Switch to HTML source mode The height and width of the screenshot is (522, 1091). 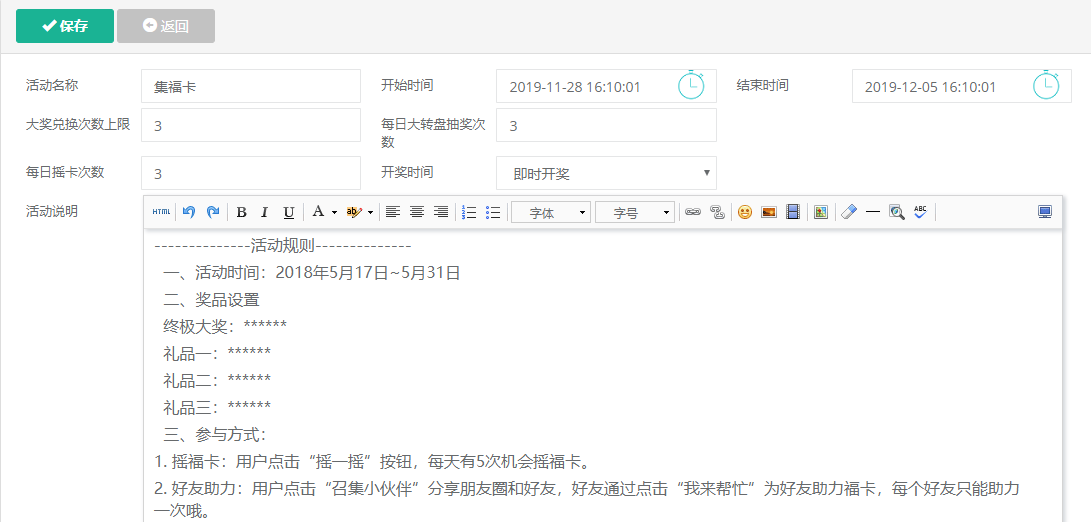161,212
